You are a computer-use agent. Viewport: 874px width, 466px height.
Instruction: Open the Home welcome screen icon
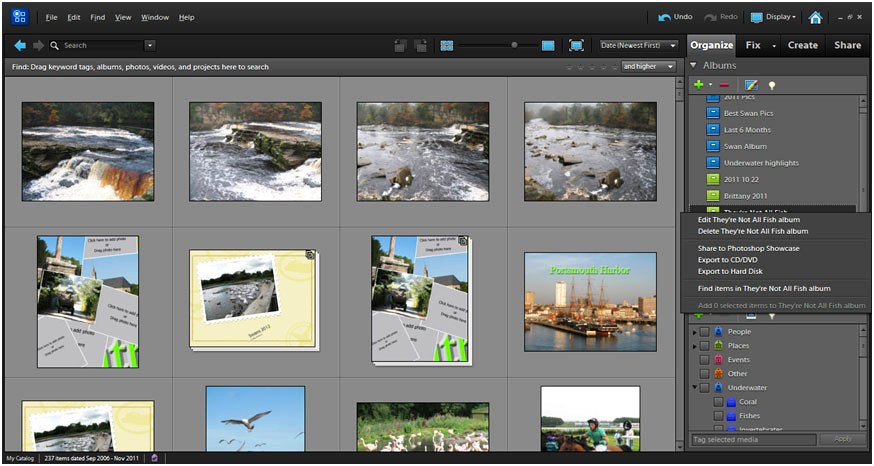pyautogui.click(x=815, y=17)
